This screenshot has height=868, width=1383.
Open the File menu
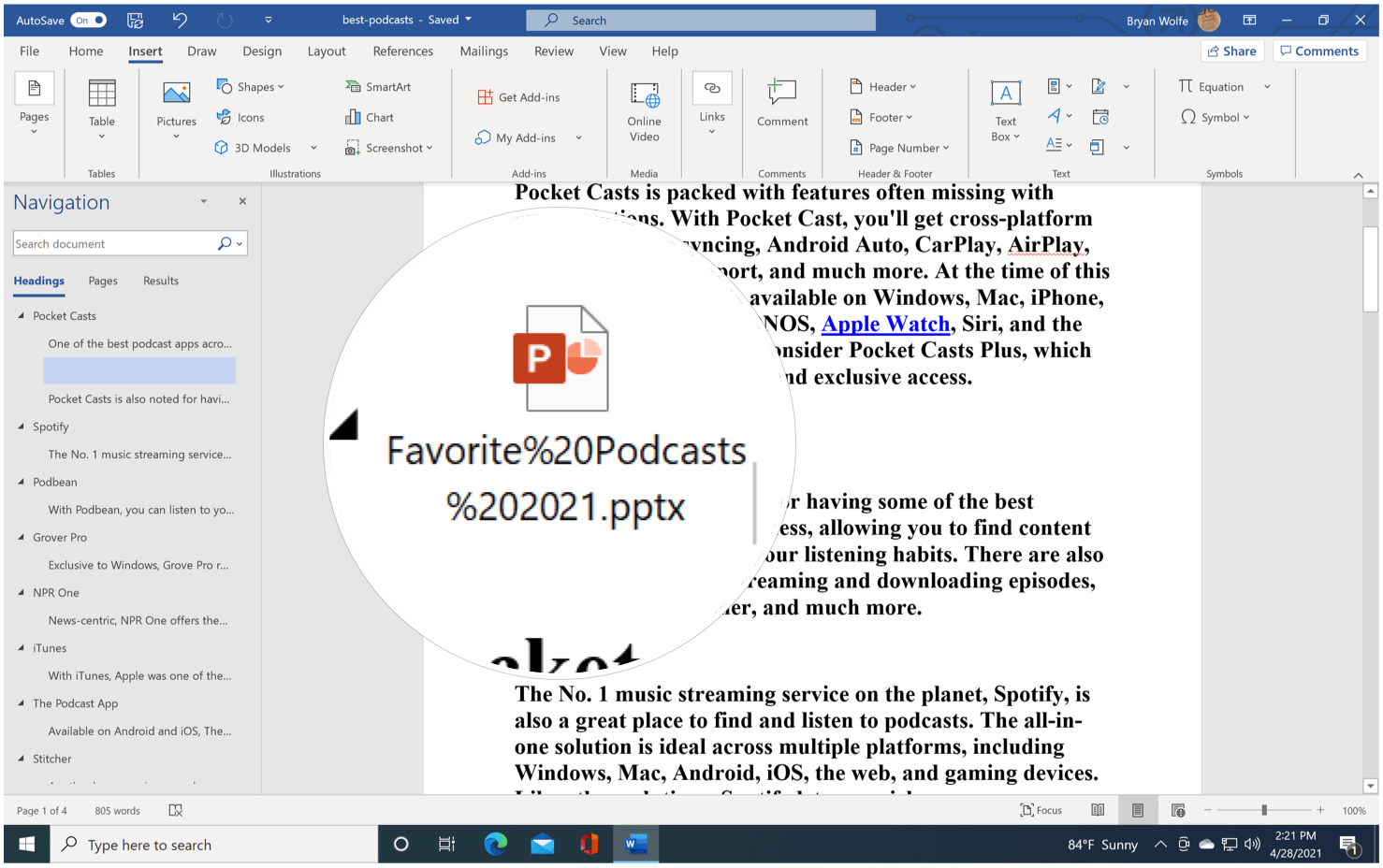point(29,51)
